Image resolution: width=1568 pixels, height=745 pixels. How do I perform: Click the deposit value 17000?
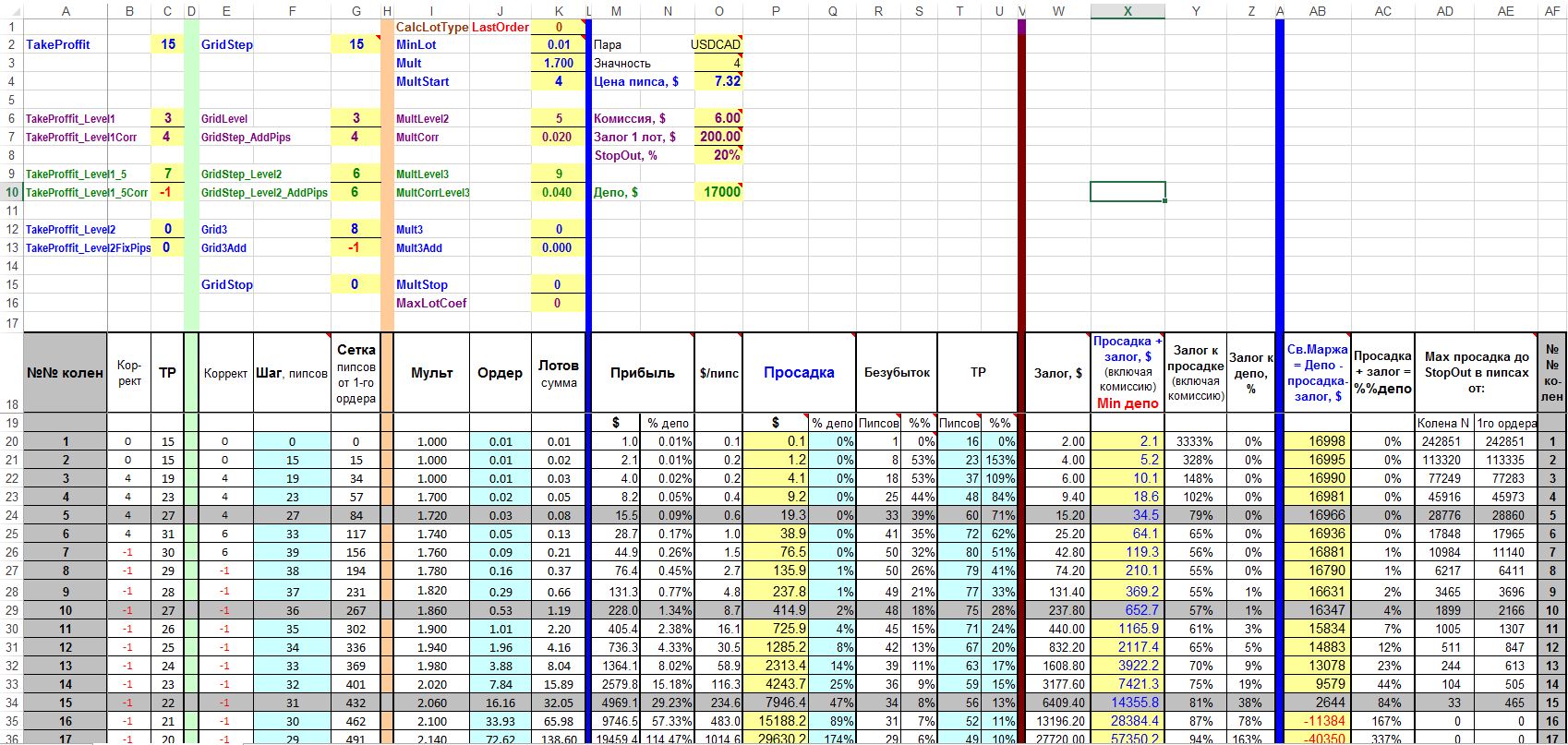click(x=718, y=192)
